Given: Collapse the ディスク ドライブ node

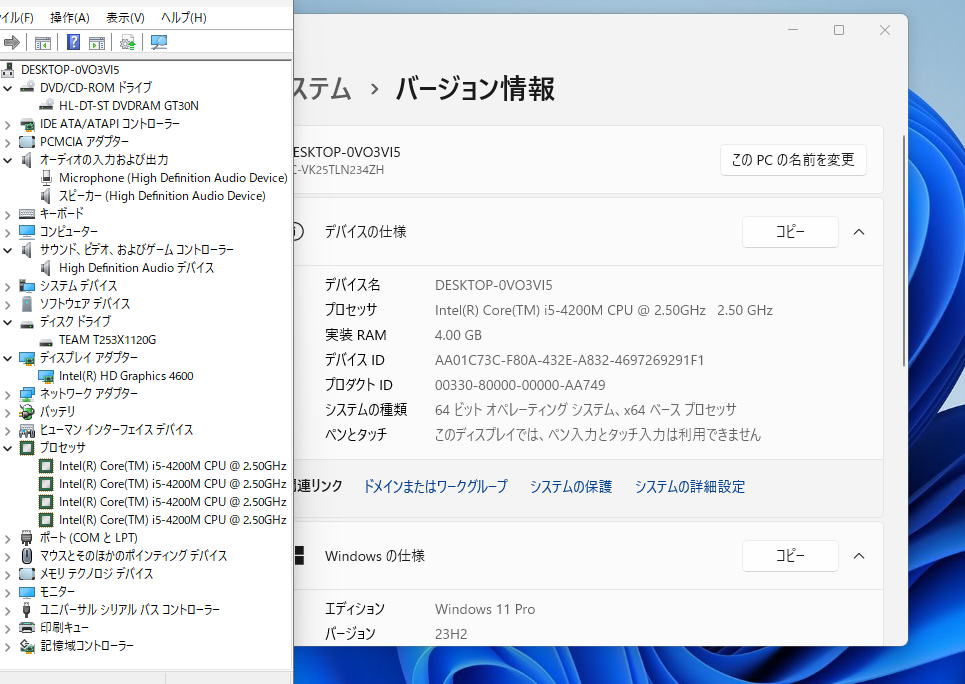Looking at the screenshot, I should pyautogui.click(x=7, y=322).
